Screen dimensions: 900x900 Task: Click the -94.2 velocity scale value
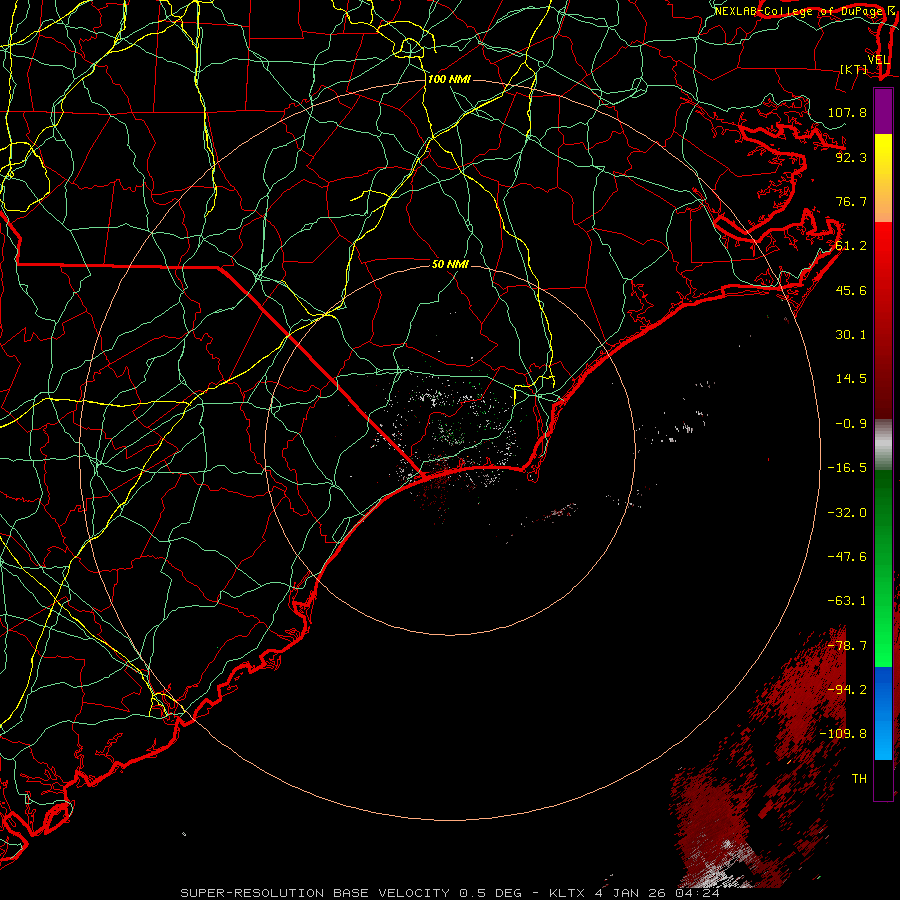pos(847,690)
